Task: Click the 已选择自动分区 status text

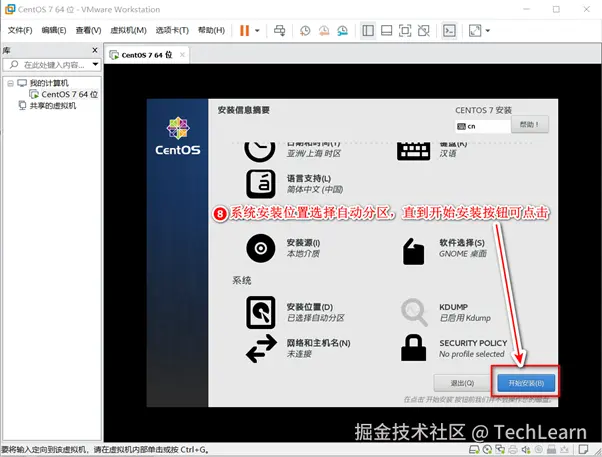Action: 315,318
